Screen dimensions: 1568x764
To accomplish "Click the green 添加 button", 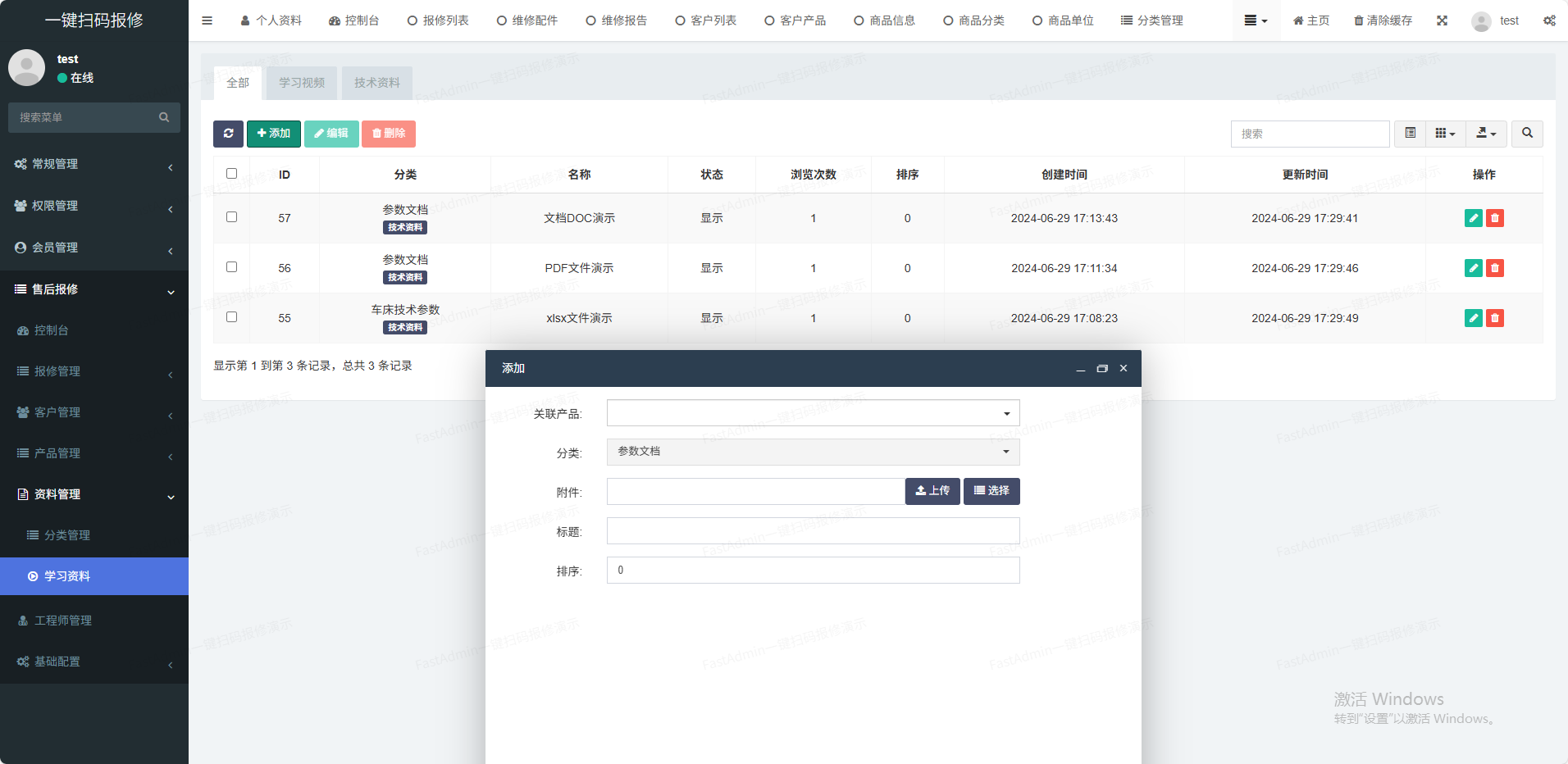I will coord(273,134).
